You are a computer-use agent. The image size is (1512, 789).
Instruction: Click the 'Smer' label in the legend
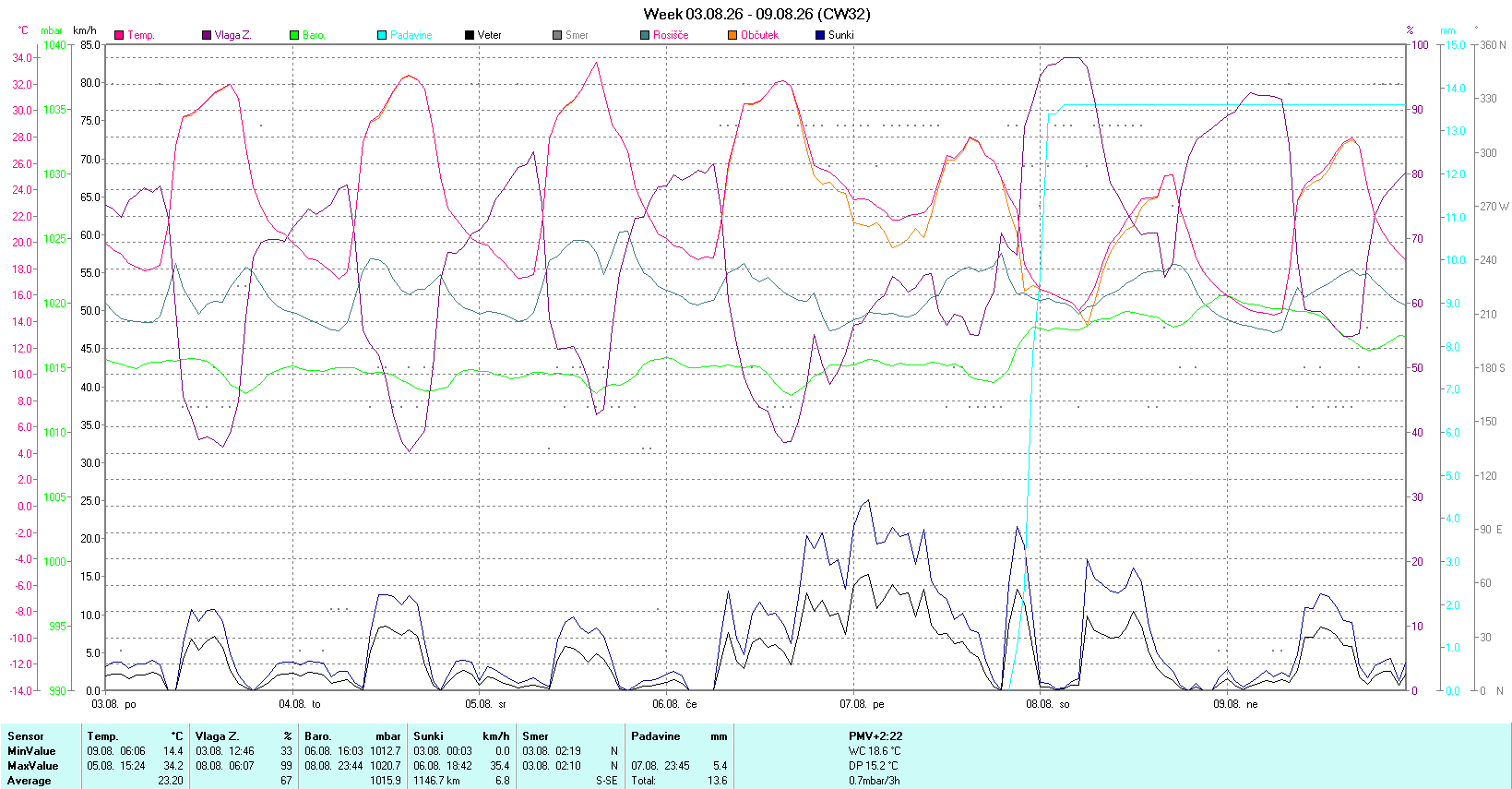577,35
